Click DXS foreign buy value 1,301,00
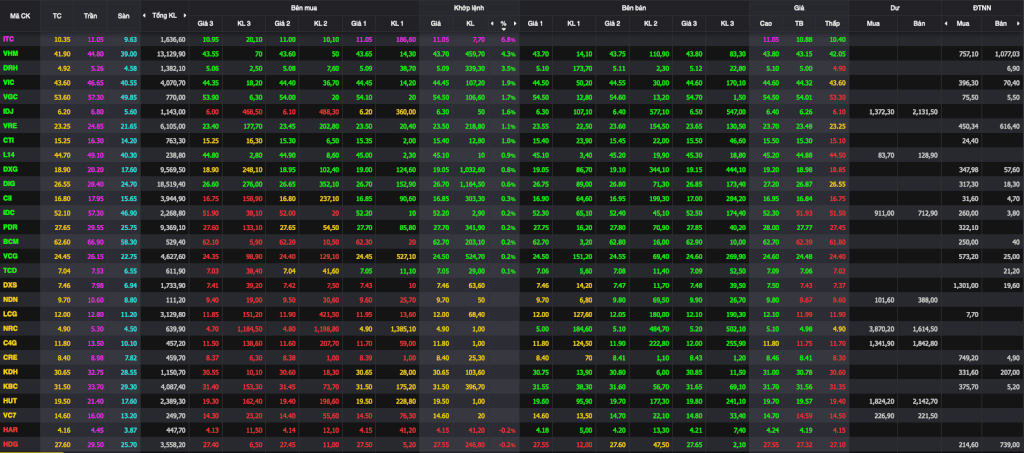This screenshot has width=1024, height=453. pos(966,284)
